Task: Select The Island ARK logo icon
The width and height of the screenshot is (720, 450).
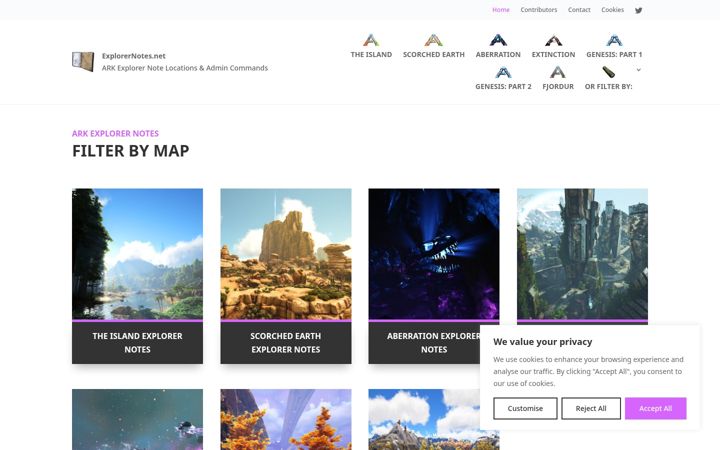Action: point(371,40)
